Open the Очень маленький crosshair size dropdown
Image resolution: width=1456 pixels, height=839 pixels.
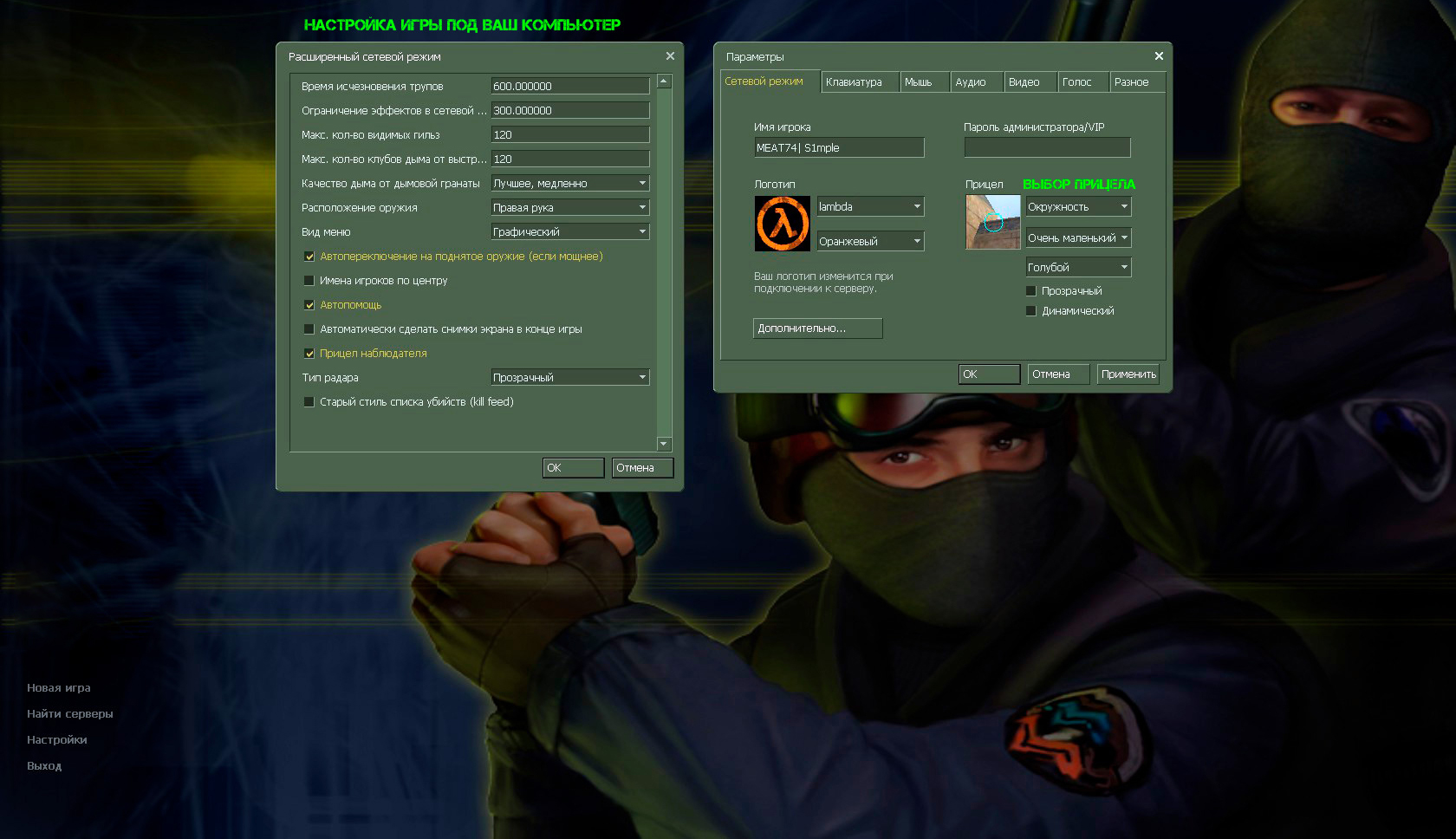click(x=1078, y=238)
